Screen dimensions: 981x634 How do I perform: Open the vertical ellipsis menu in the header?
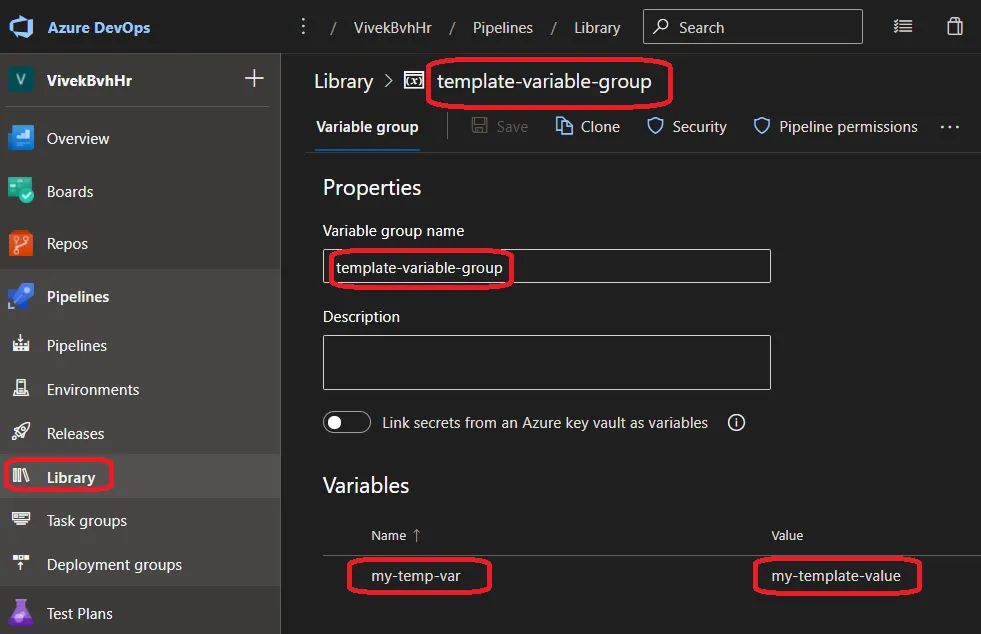tap(304, 27)
